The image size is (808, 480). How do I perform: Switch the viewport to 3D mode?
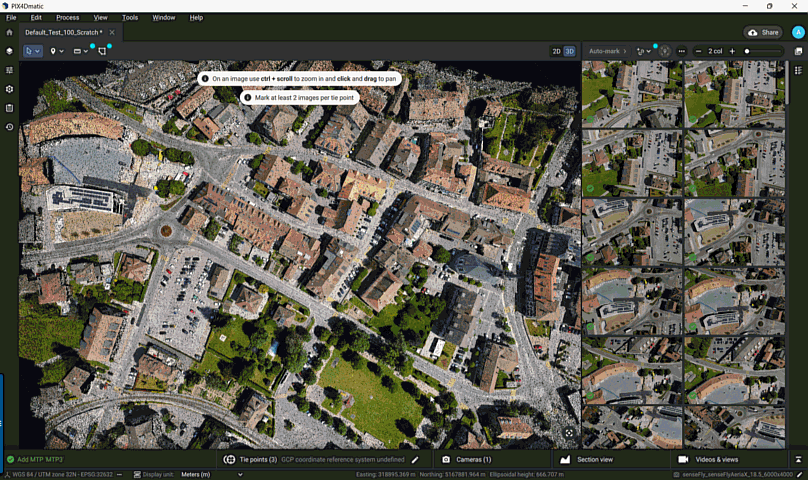point(570,51)
